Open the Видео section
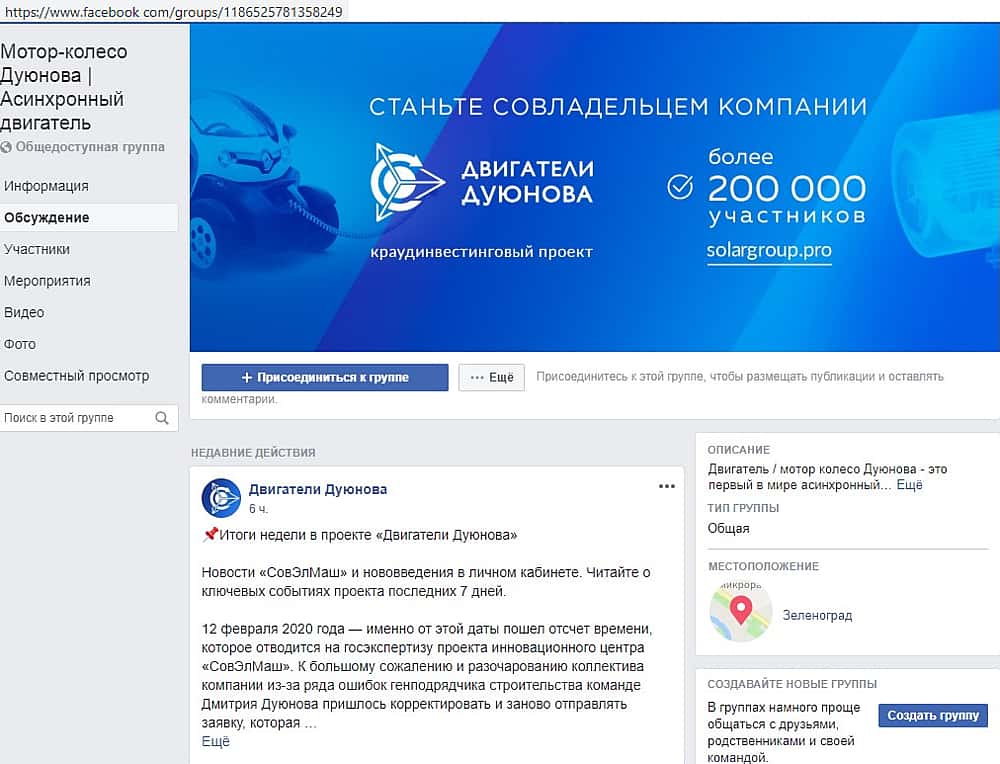The image size is (1000, 764). (24, 312)
